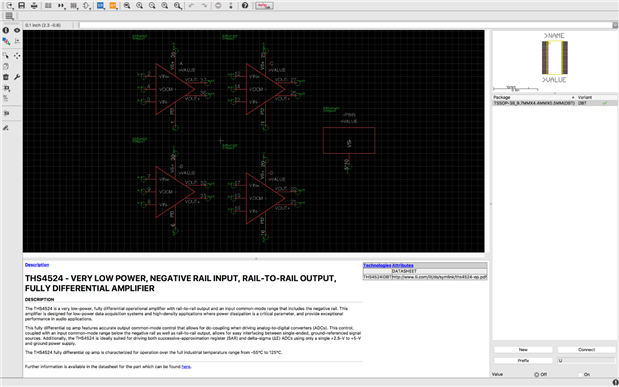The image size is (619, 387).
Task: Expand the Open file icon dropdown
Action: point(9,6)
